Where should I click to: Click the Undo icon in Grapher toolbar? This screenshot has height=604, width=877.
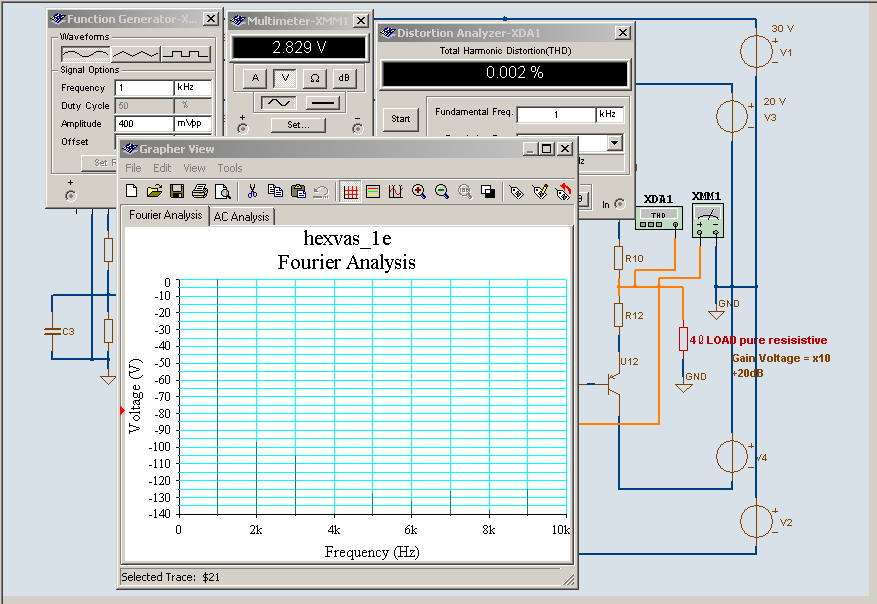[321, 192]
